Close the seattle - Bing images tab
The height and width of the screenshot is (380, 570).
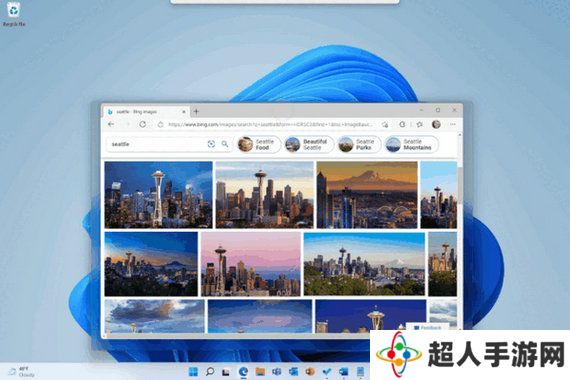point(184,112)
